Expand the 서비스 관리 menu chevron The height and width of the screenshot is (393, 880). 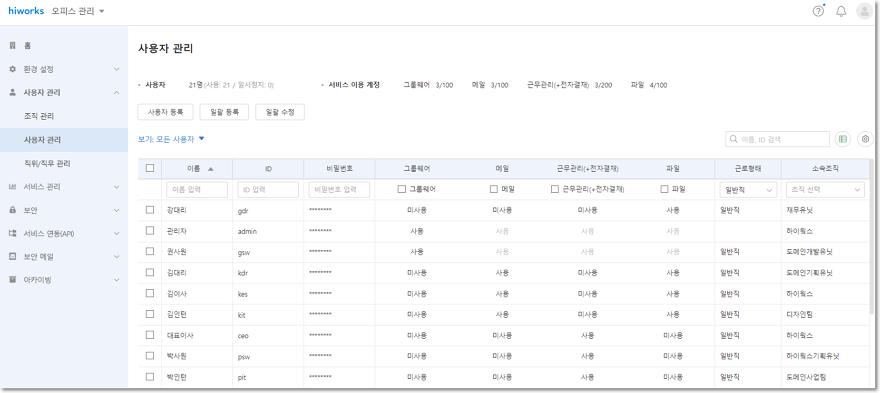click(117, 186)
